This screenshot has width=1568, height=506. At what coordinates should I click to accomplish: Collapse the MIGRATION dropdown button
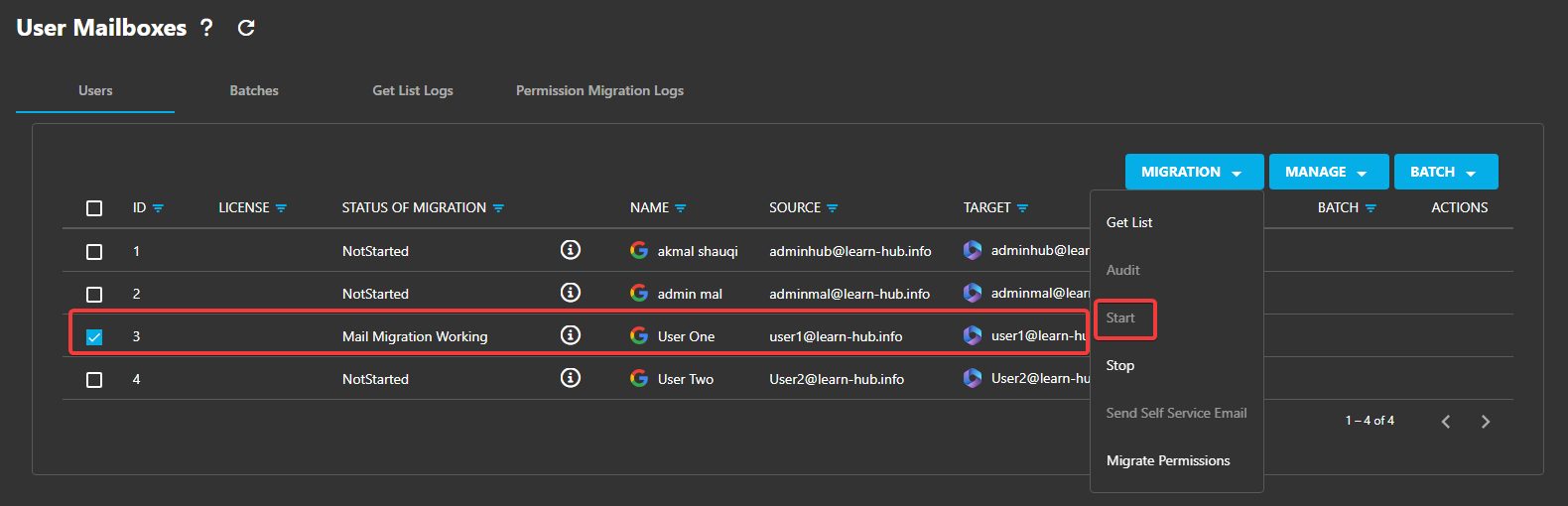click(x=1194, y=172)
